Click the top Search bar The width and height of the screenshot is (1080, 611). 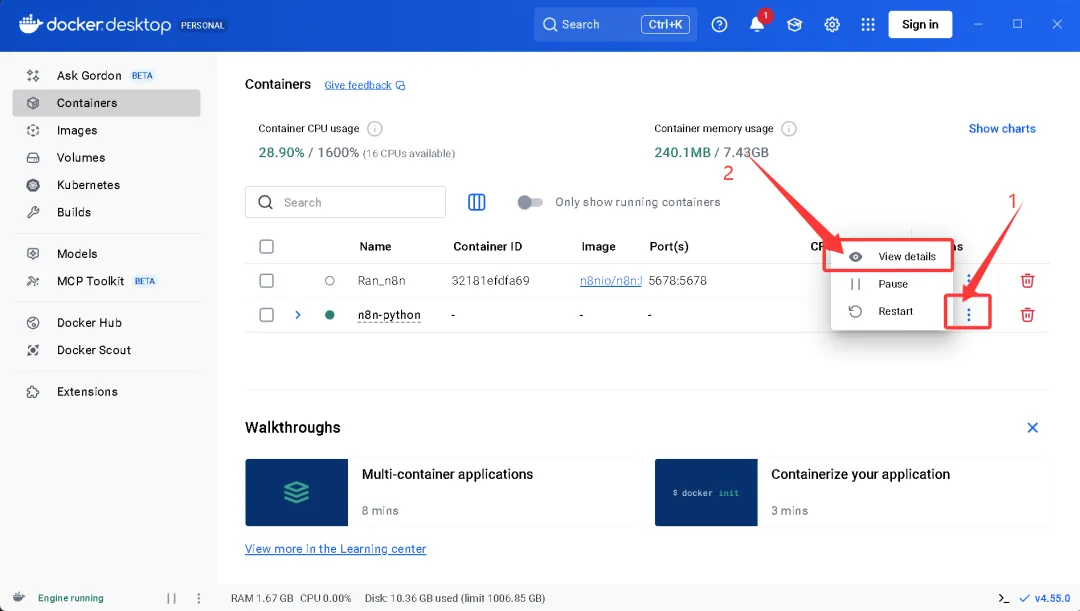click(615, 25)
